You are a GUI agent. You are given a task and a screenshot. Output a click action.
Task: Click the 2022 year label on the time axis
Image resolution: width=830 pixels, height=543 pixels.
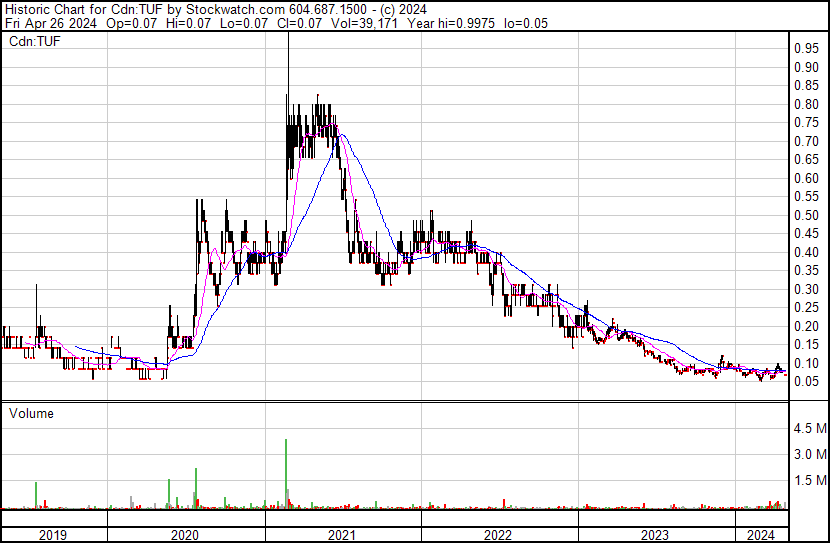click(x=498, y=535)
